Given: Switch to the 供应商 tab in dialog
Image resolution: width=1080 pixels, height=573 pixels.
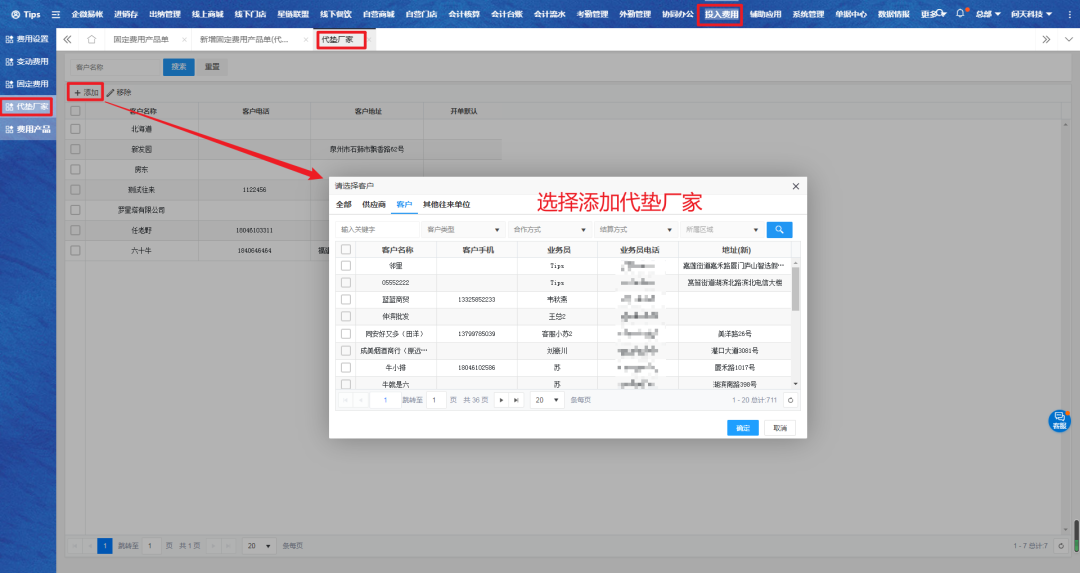Looking at the screenshot, I should pos(374,204).
